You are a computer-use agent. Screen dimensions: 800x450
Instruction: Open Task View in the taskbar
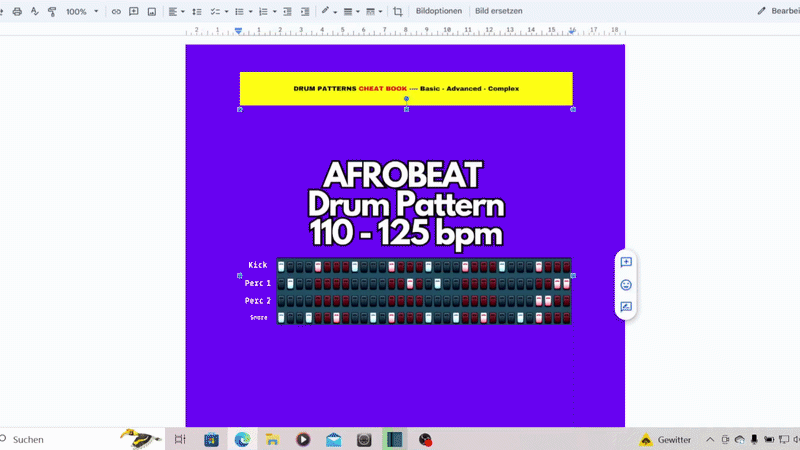(180, 439)
